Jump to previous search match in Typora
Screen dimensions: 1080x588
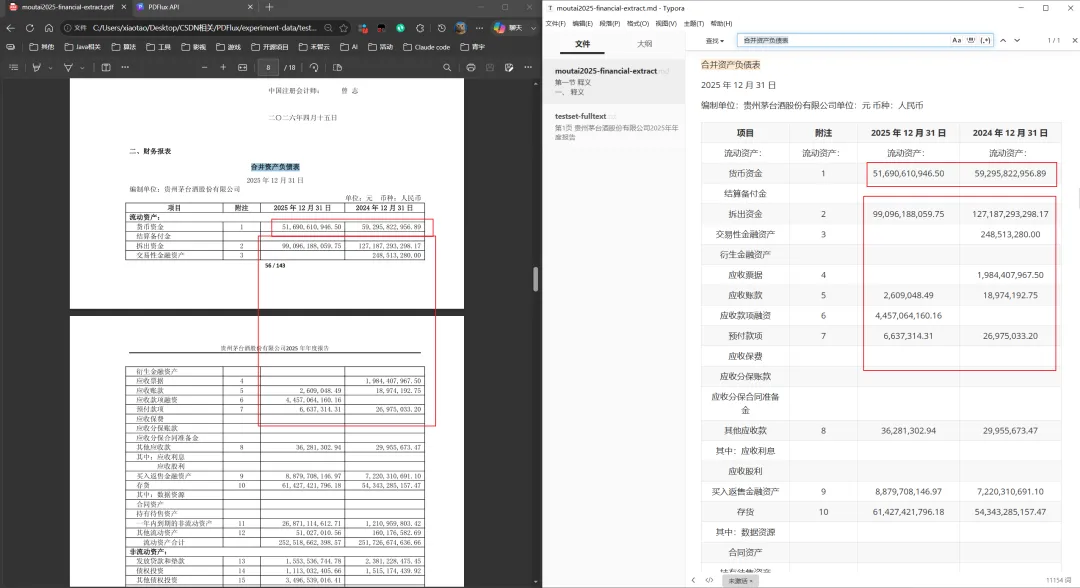click(1003, 41)
